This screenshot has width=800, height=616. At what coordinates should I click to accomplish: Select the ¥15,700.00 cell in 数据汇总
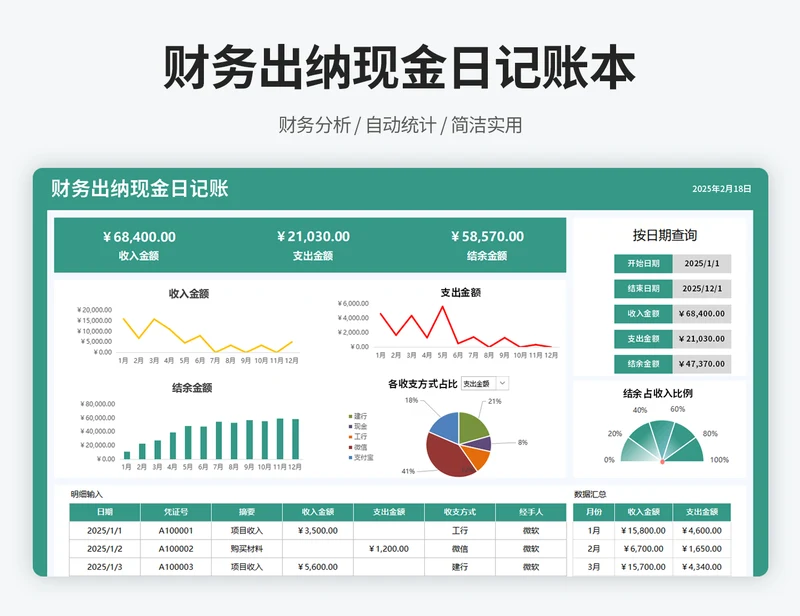click(643, 567)
